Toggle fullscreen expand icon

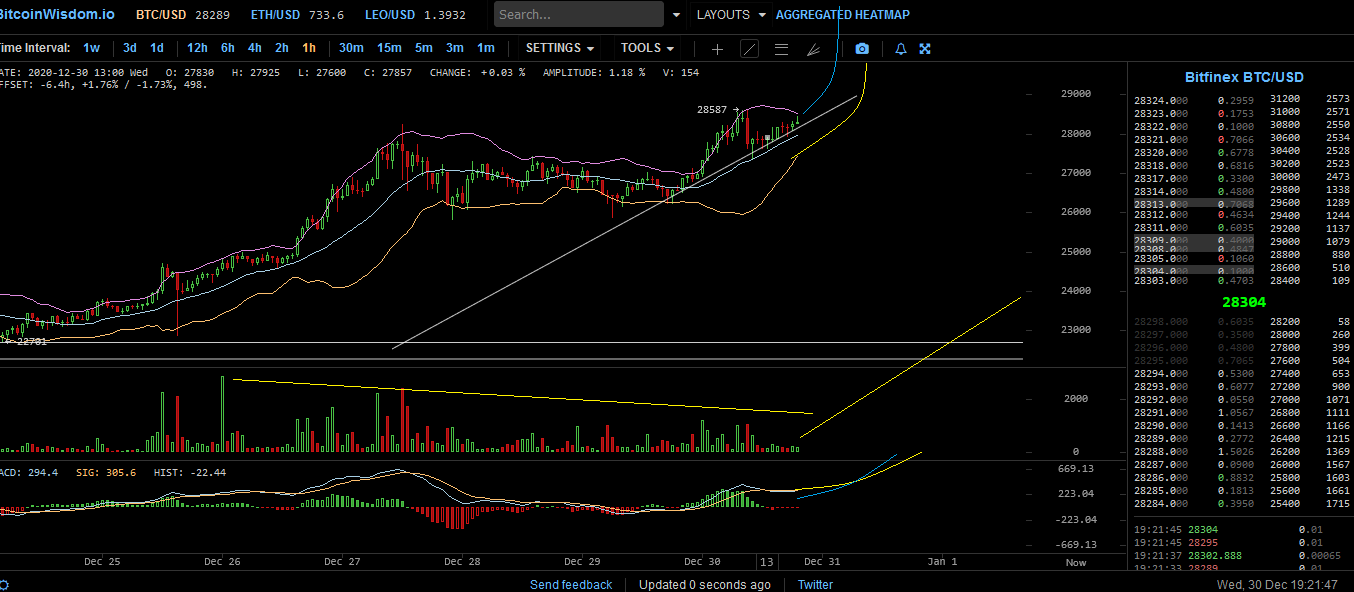pos(925,48)
